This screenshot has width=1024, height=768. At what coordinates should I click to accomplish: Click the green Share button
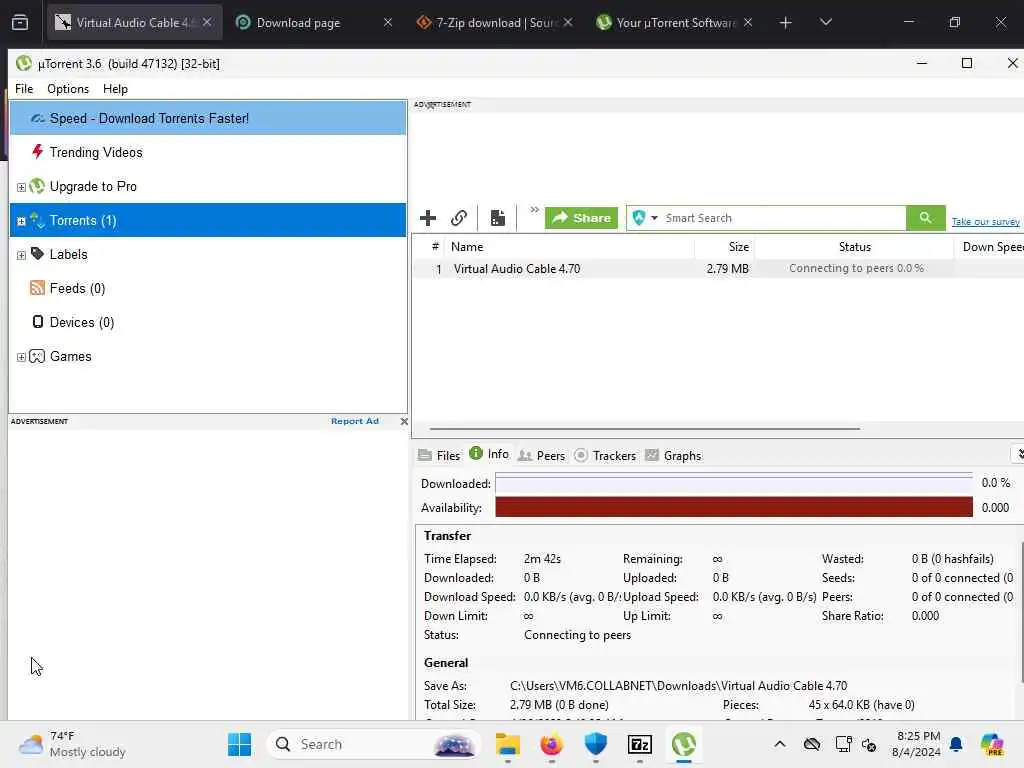(581, 218)
